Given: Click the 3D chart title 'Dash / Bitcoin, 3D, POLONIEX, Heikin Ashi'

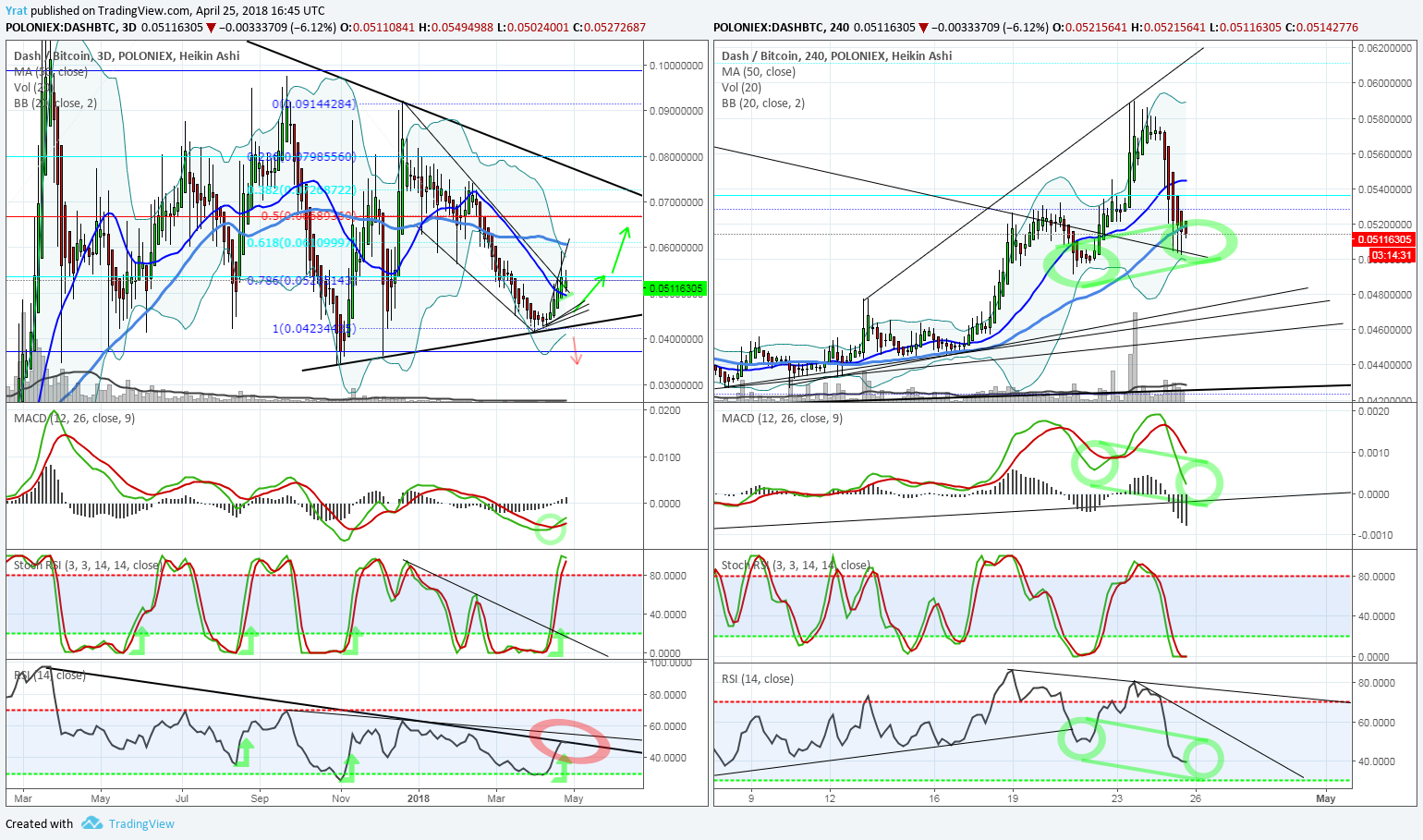Looking at the screenshot, I should coord(127,55).
